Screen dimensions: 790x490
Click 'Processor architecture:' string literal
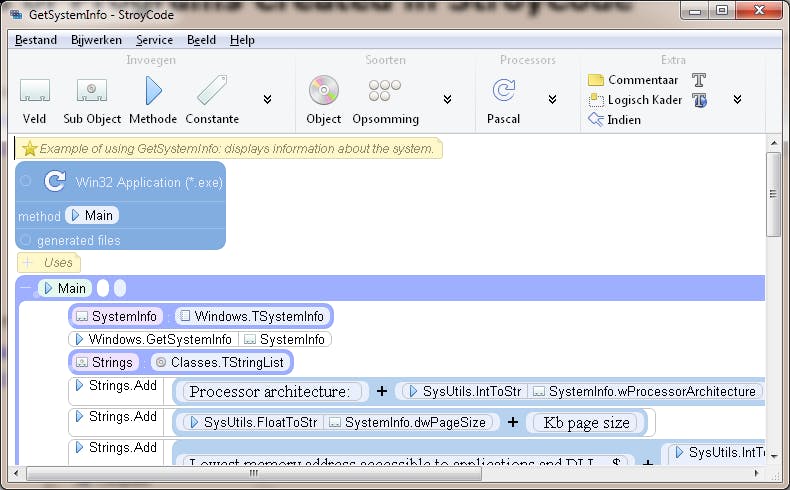(x=272, y=392)
